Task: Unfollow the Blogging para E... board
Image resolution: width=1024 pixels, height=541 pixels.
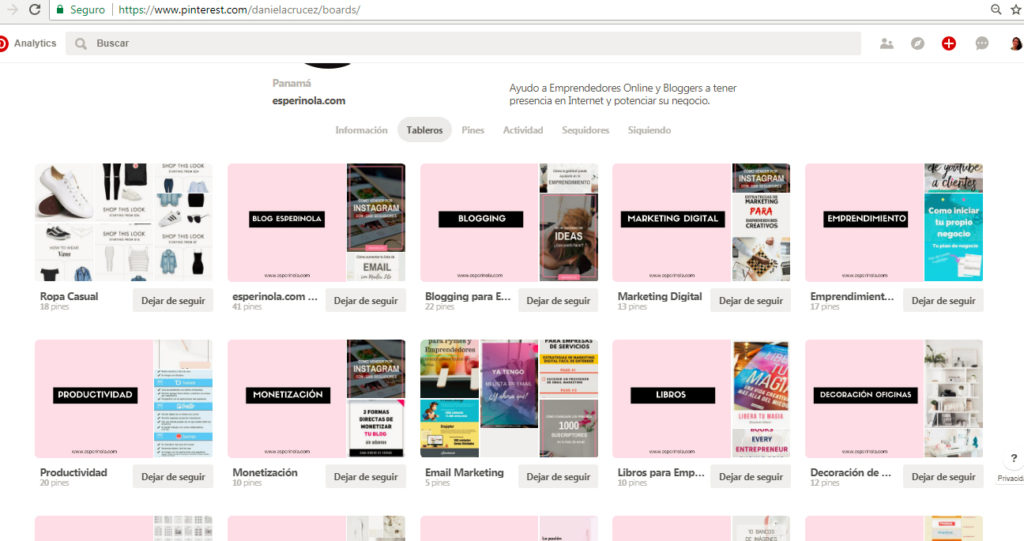Action: 558,301
